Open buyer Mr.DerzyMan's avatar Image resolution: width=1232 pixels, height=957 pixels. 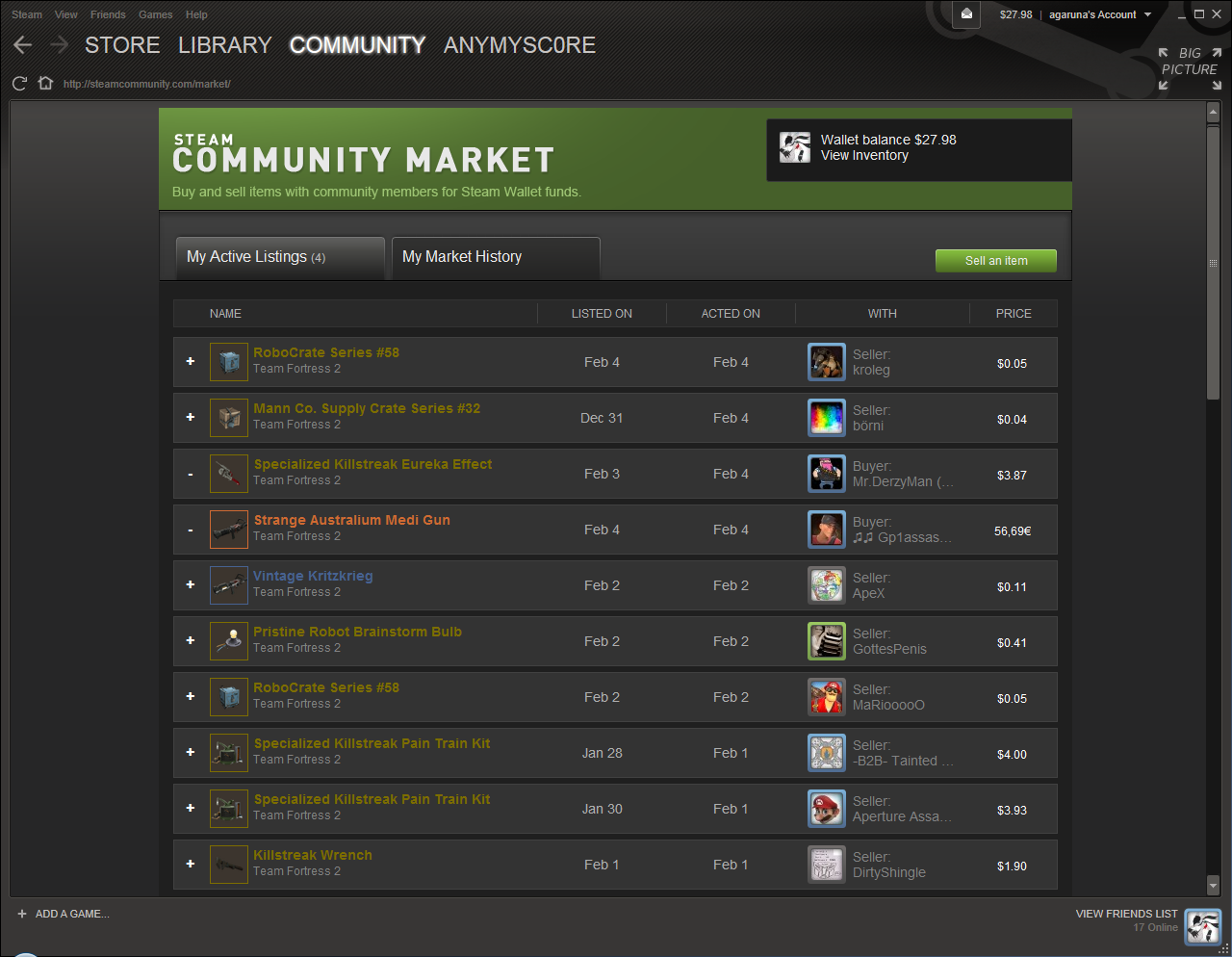tap(827, 474)
